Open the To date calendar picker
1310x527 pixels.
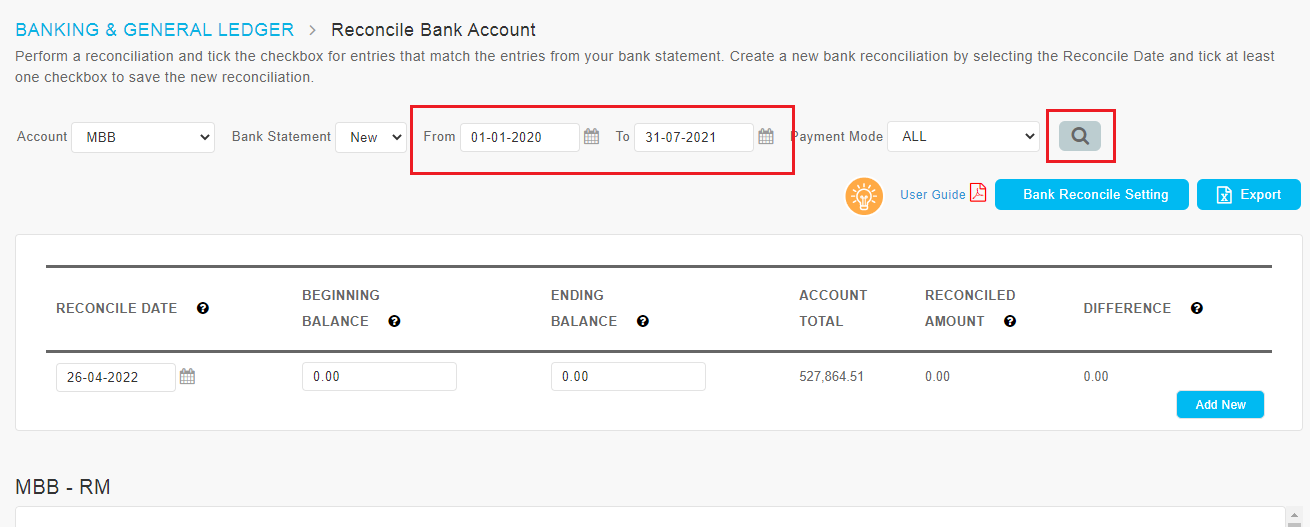pyautogui.click(x=766, y=137)
